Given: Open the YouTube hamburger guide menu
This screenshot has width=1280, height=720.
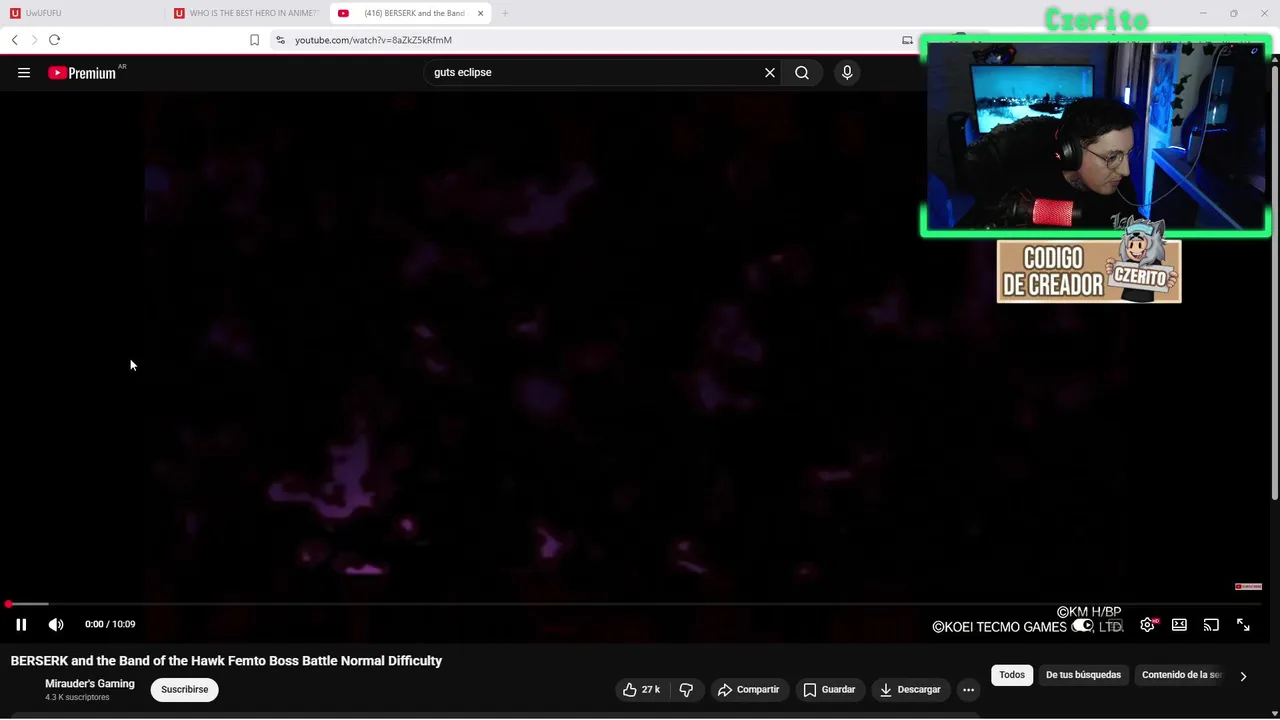Looking at the screenshot, I should 24,72.
